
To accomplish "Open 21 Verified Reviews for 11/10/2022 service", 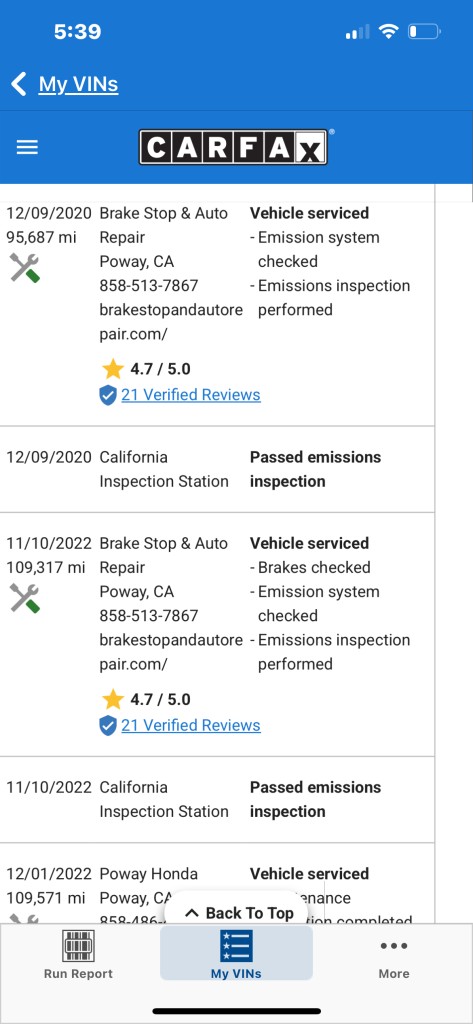I will [x=191, y=725].
